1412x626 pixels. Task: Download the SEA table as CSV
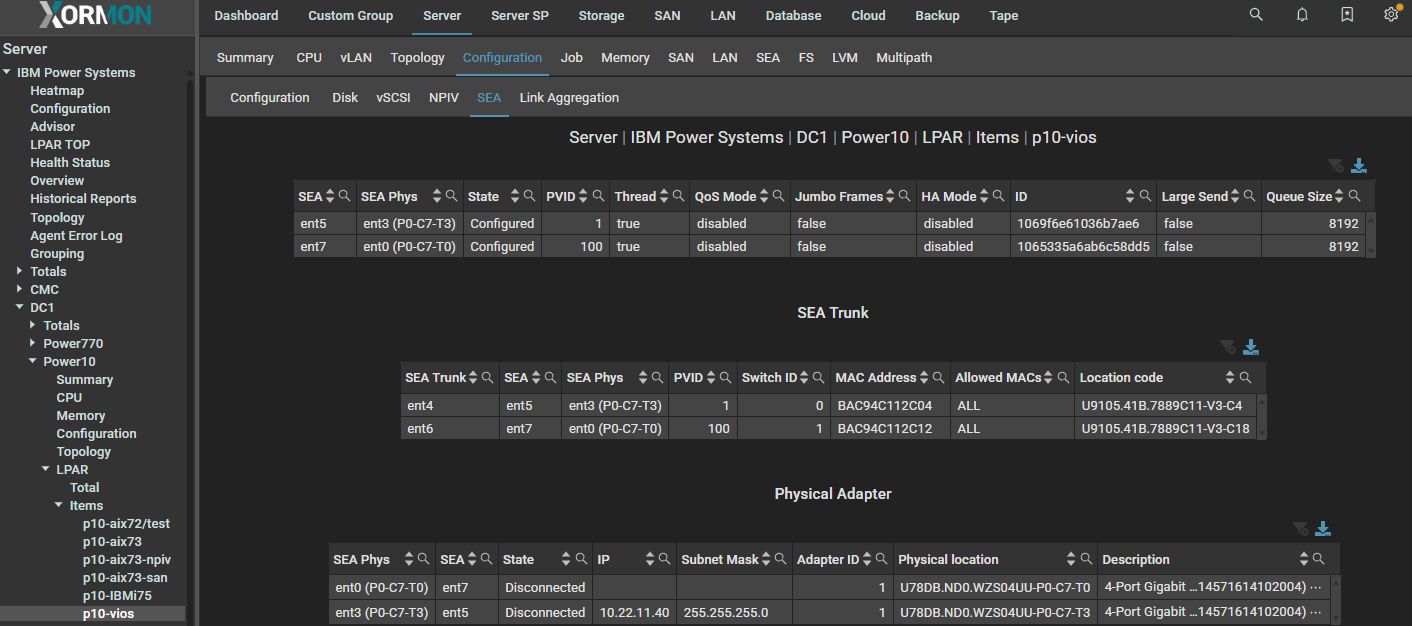pos(1359,166)
